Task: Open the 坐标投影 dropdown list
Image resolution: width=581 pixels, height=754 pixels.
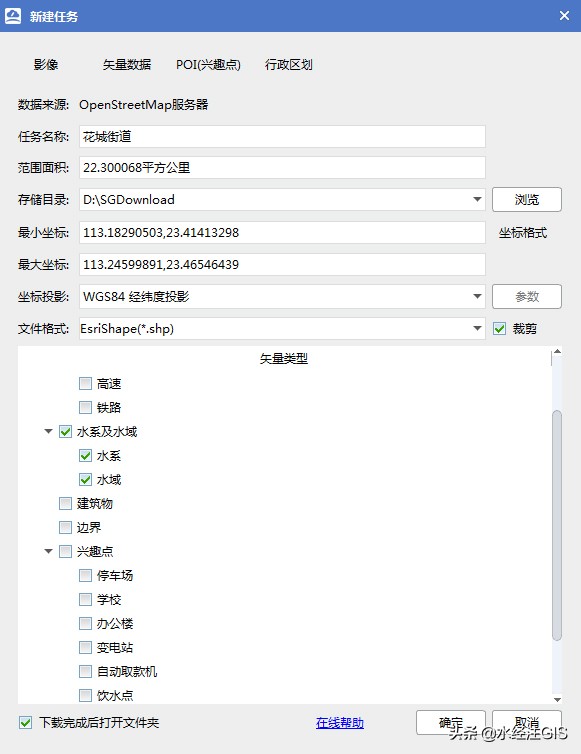Action: (x=477, y=296)
